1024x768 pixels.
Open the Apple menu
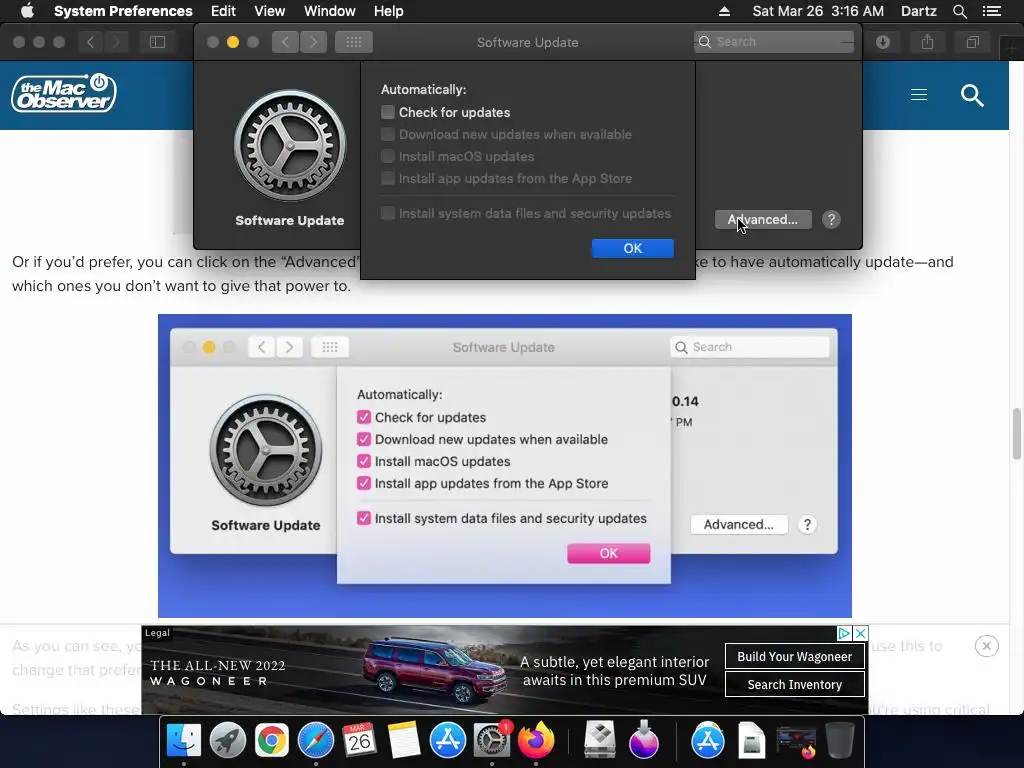[x=27, y=11]
